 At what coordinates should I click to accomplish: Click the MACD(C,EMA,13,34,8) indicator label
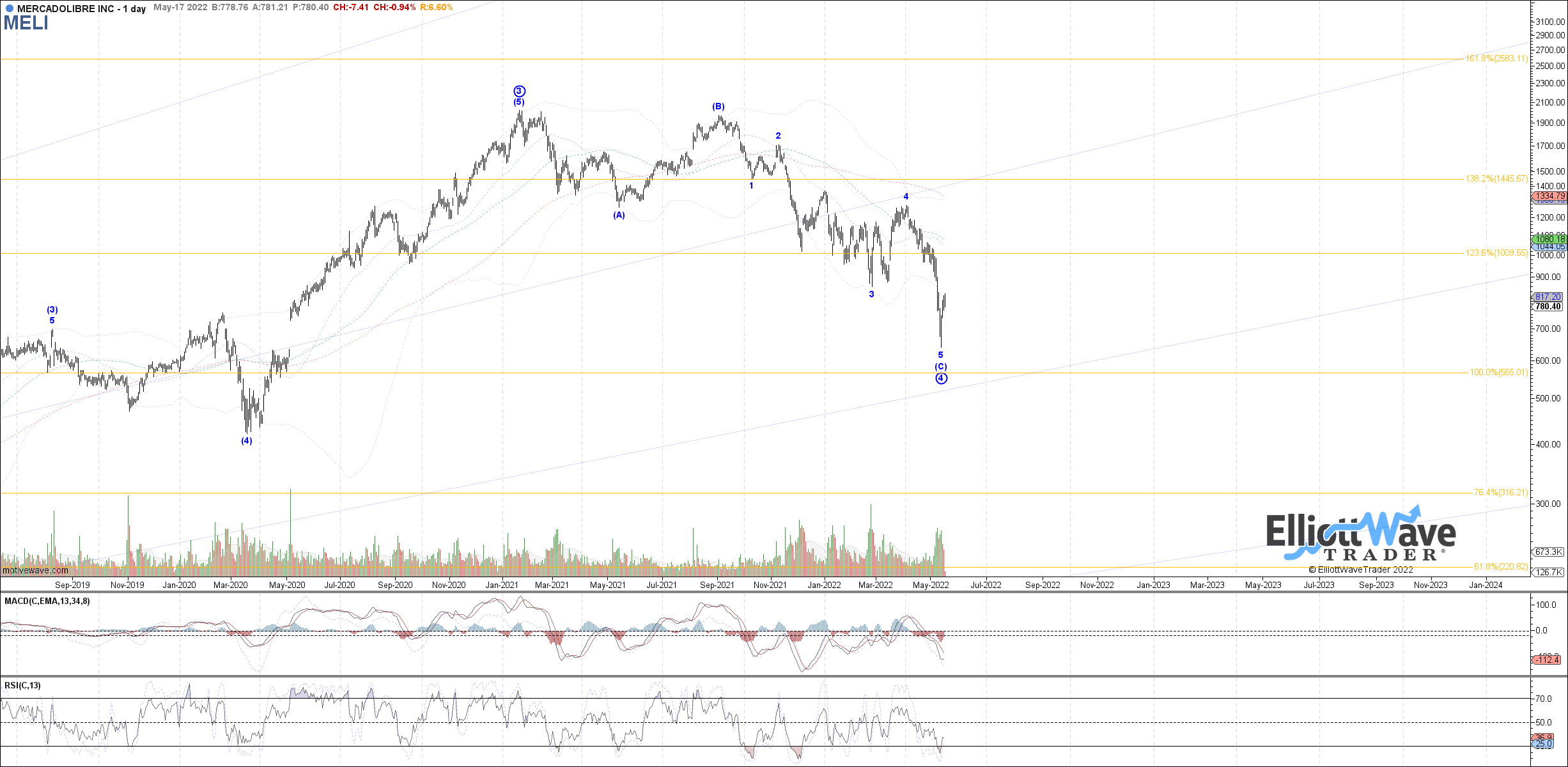click(47, 601)
